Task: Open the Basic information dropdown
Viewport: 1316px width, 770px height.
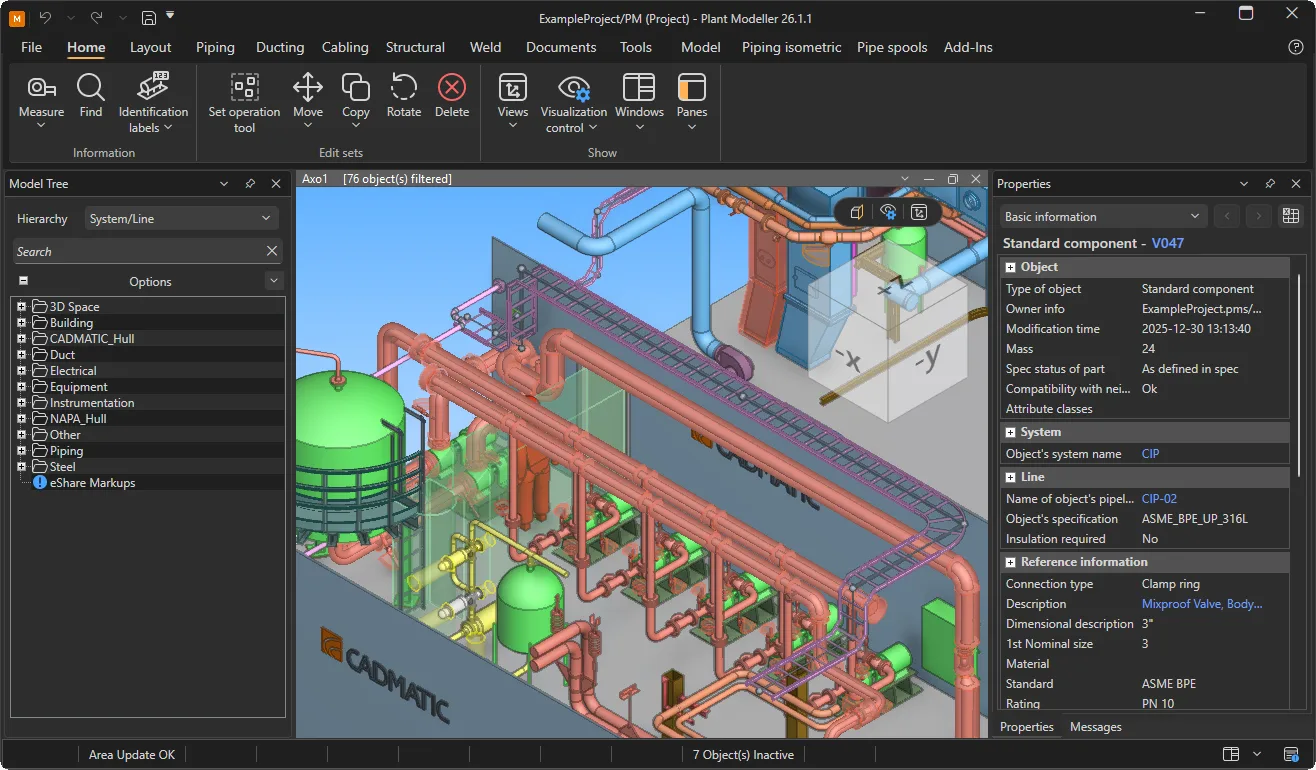Action: 1104,216
